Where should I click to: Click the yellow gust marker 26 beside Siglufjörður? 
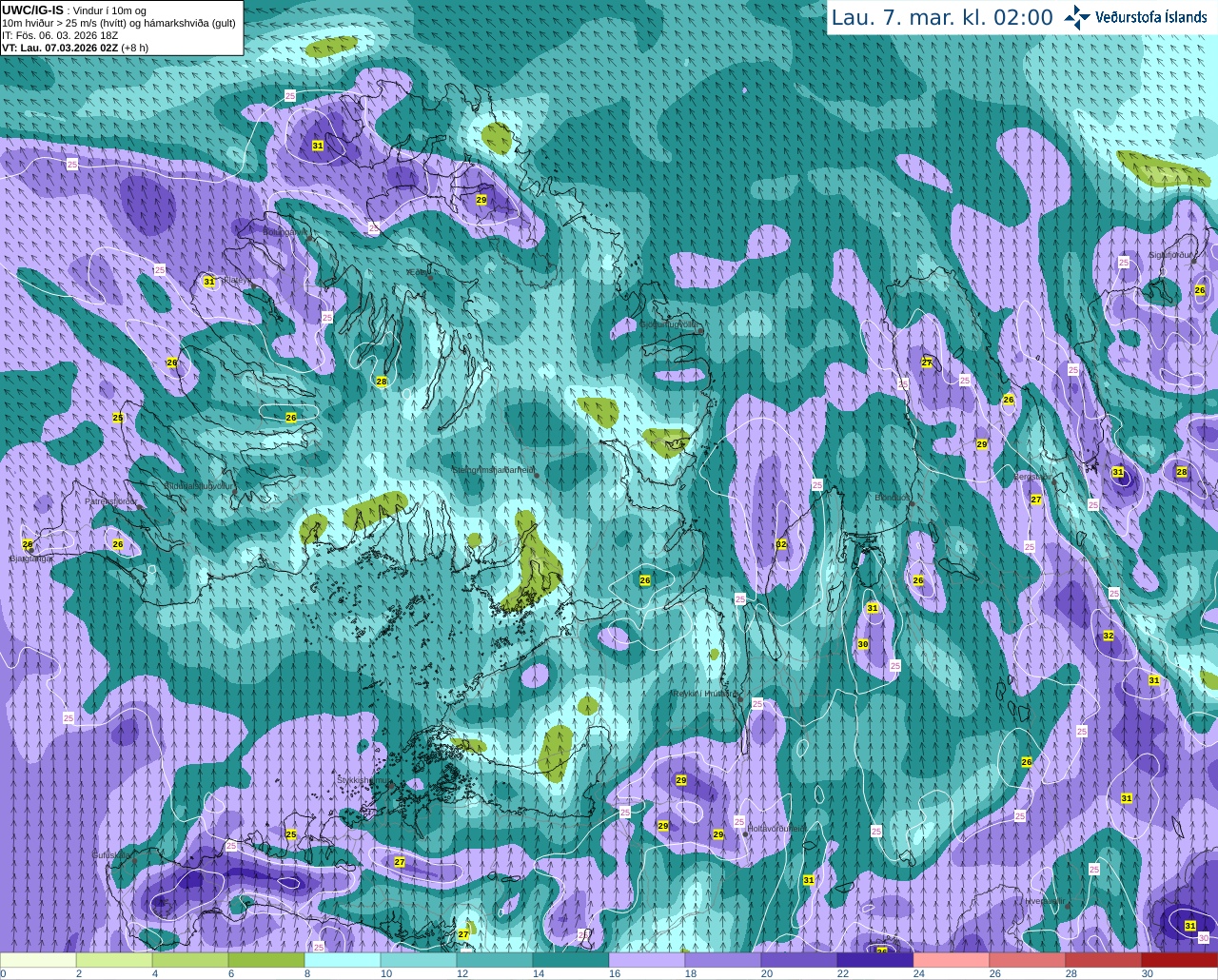[1200, 290]
